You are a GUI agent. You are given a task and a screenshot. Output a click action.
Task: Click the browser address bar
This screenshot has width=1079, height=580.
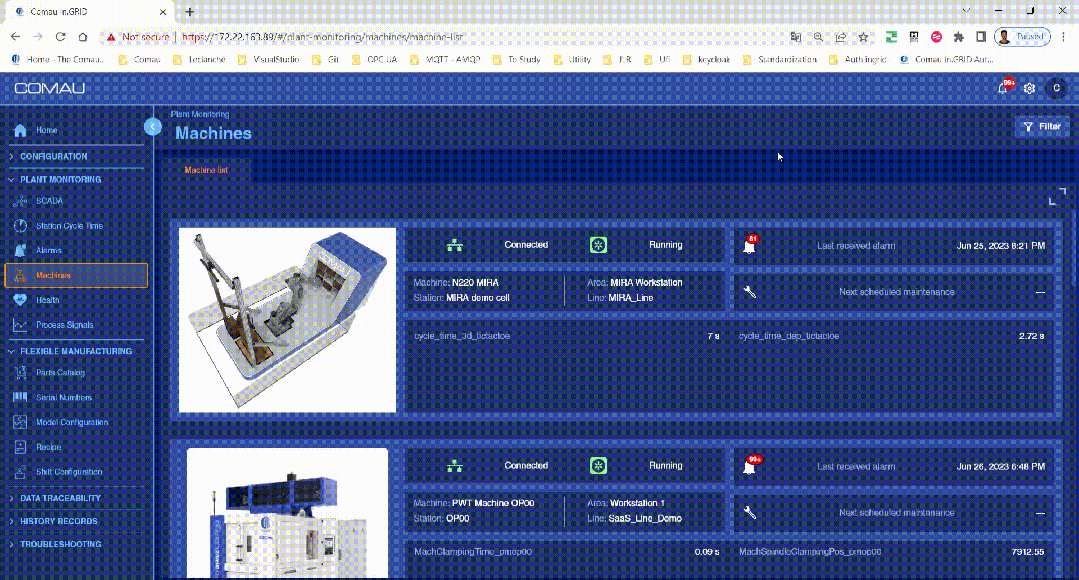tap(450, 36)
